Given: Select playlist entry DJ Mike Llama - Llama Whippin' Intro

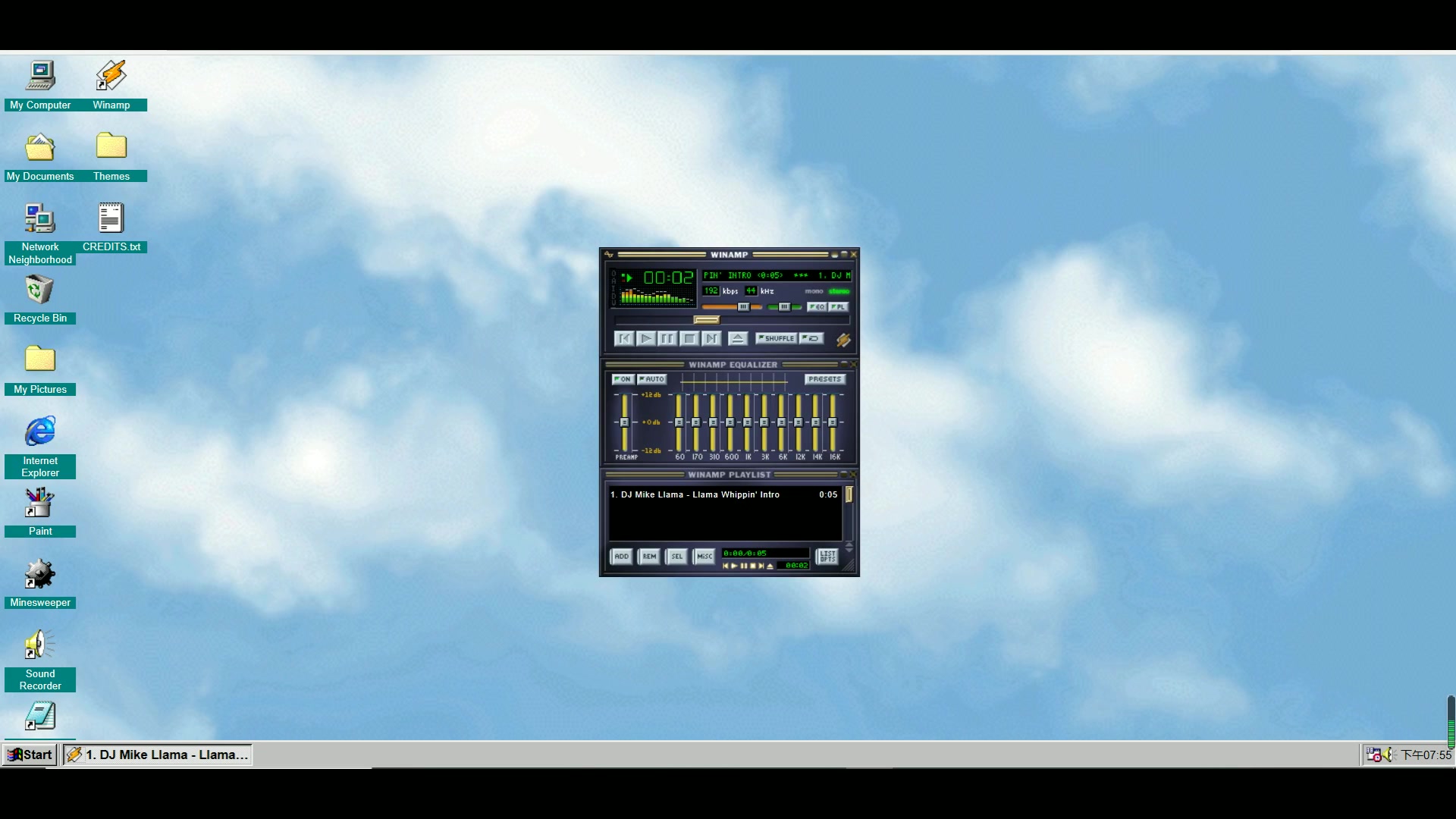Looking at the screenshot, I should coord(724,494).
